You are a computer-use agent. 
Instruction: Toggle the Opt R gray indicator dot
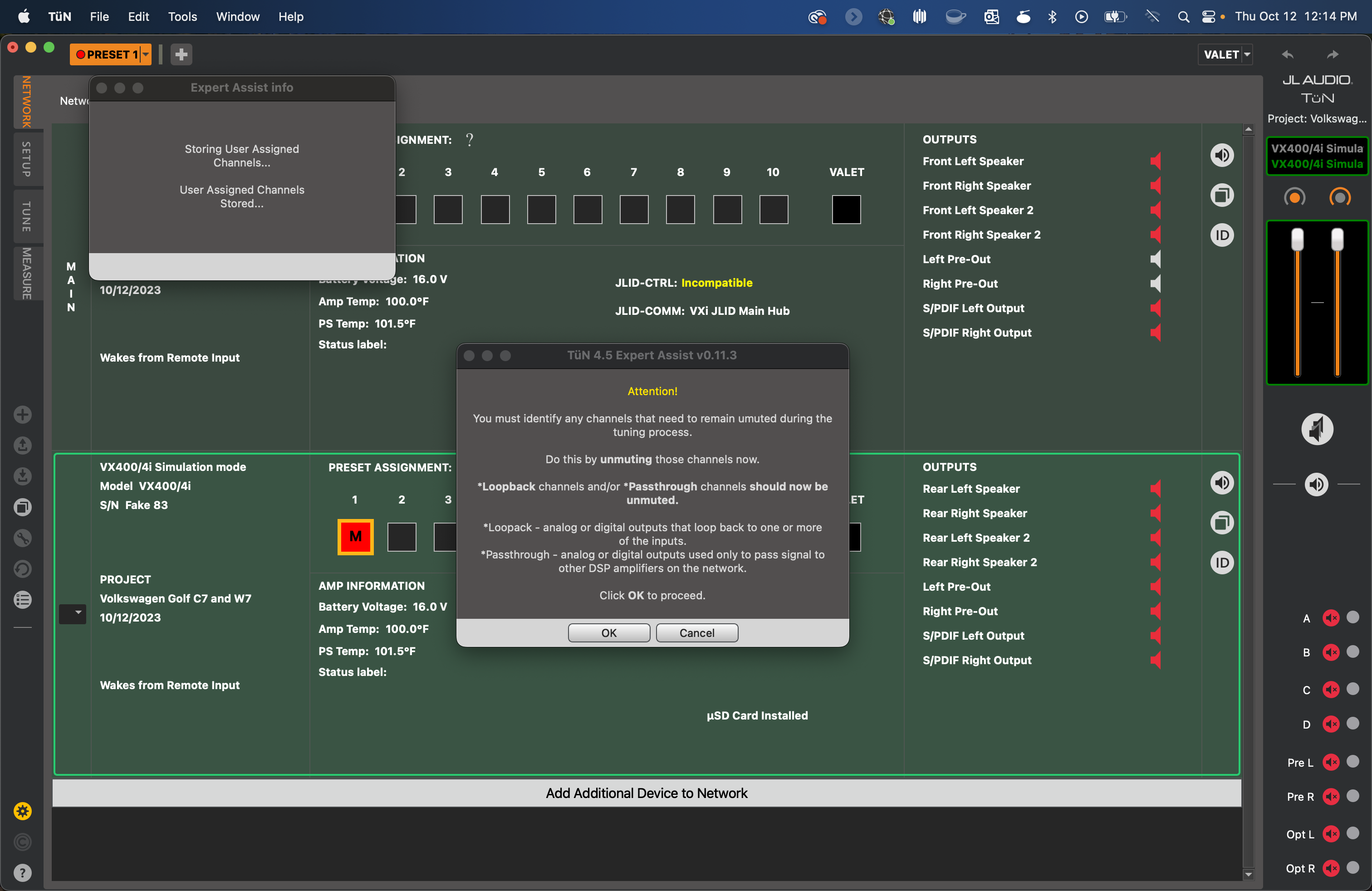pyautogui.click(x=1352, y=867)
